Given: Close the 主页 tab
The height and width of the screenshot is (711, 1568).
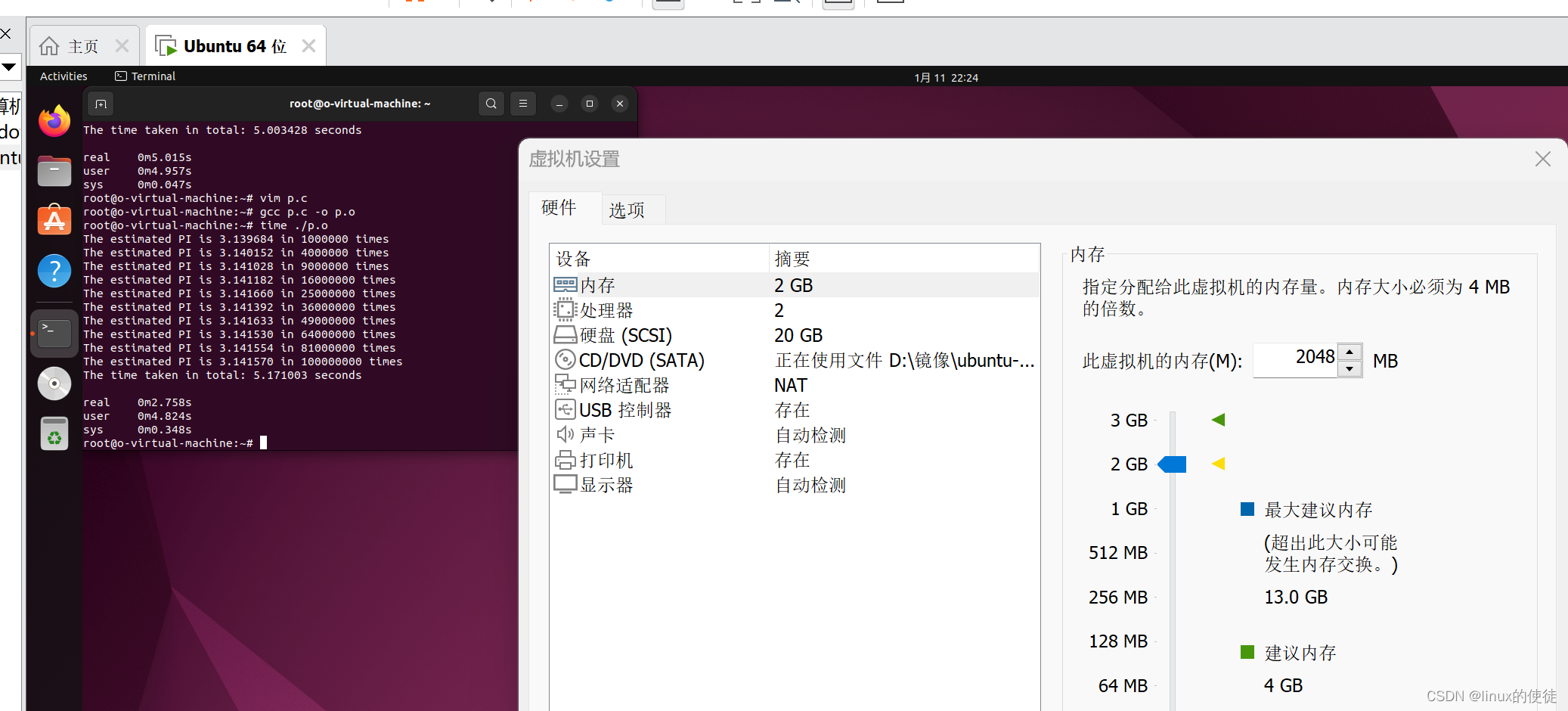Looking at the screenshot, I should [x=122, y=46].
